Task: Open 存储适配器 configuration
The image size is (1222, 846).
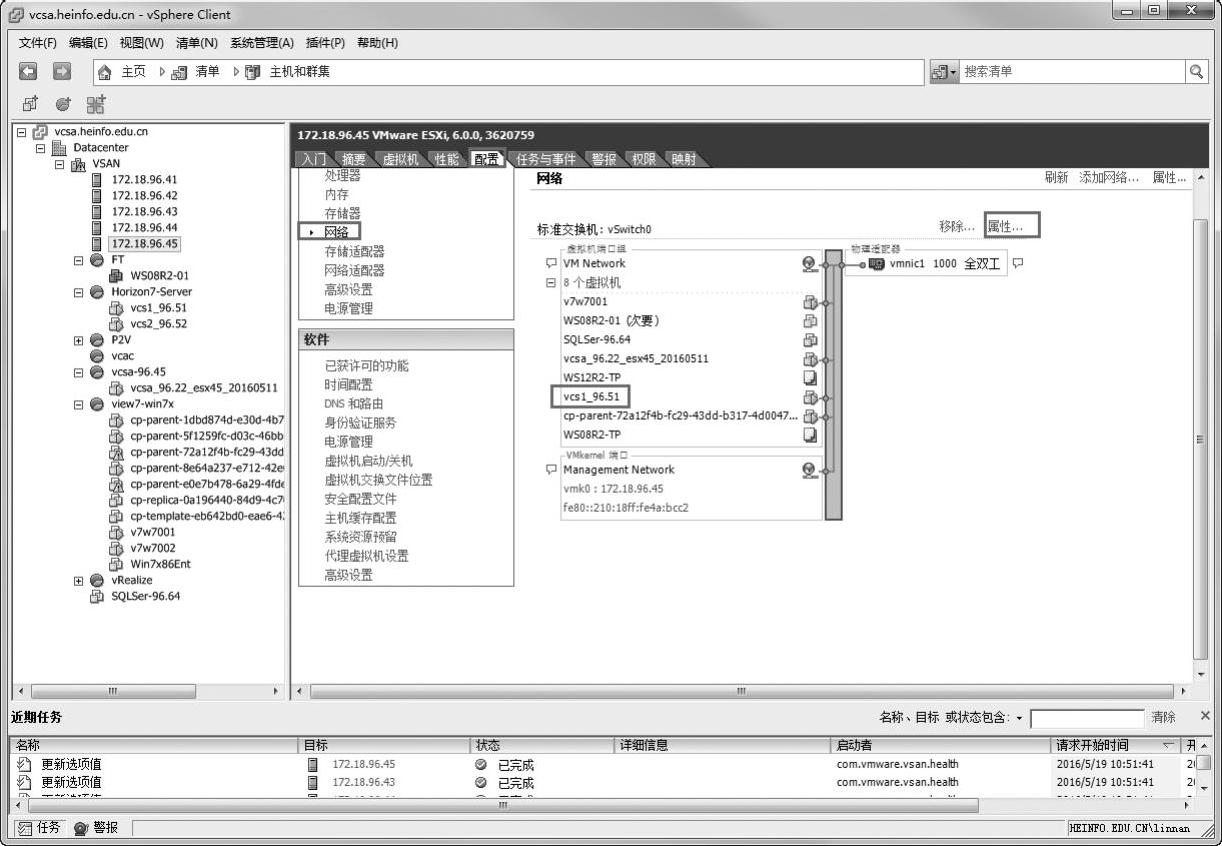Action: (x=354, y=251)
